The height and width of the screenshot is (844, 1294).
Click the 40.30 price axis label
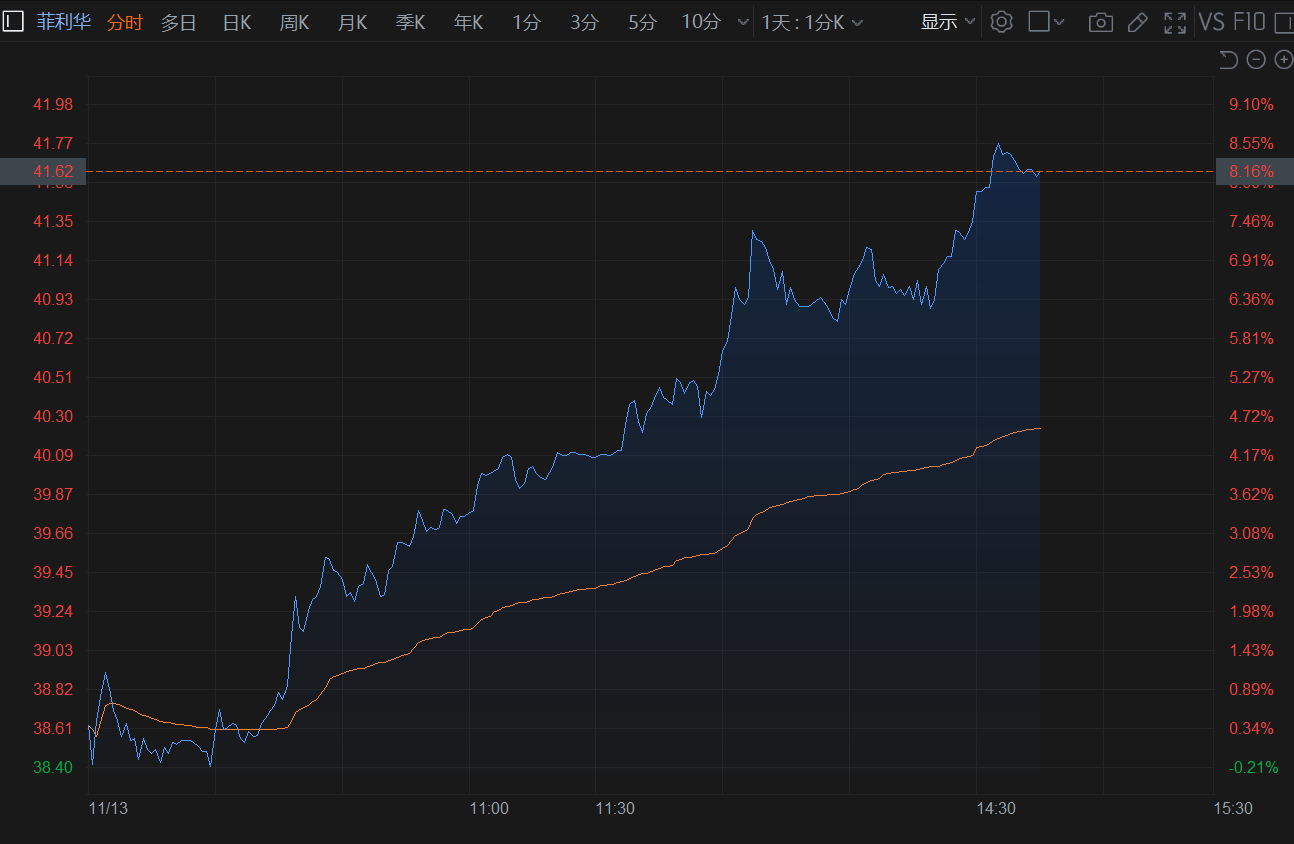(54, 416)
